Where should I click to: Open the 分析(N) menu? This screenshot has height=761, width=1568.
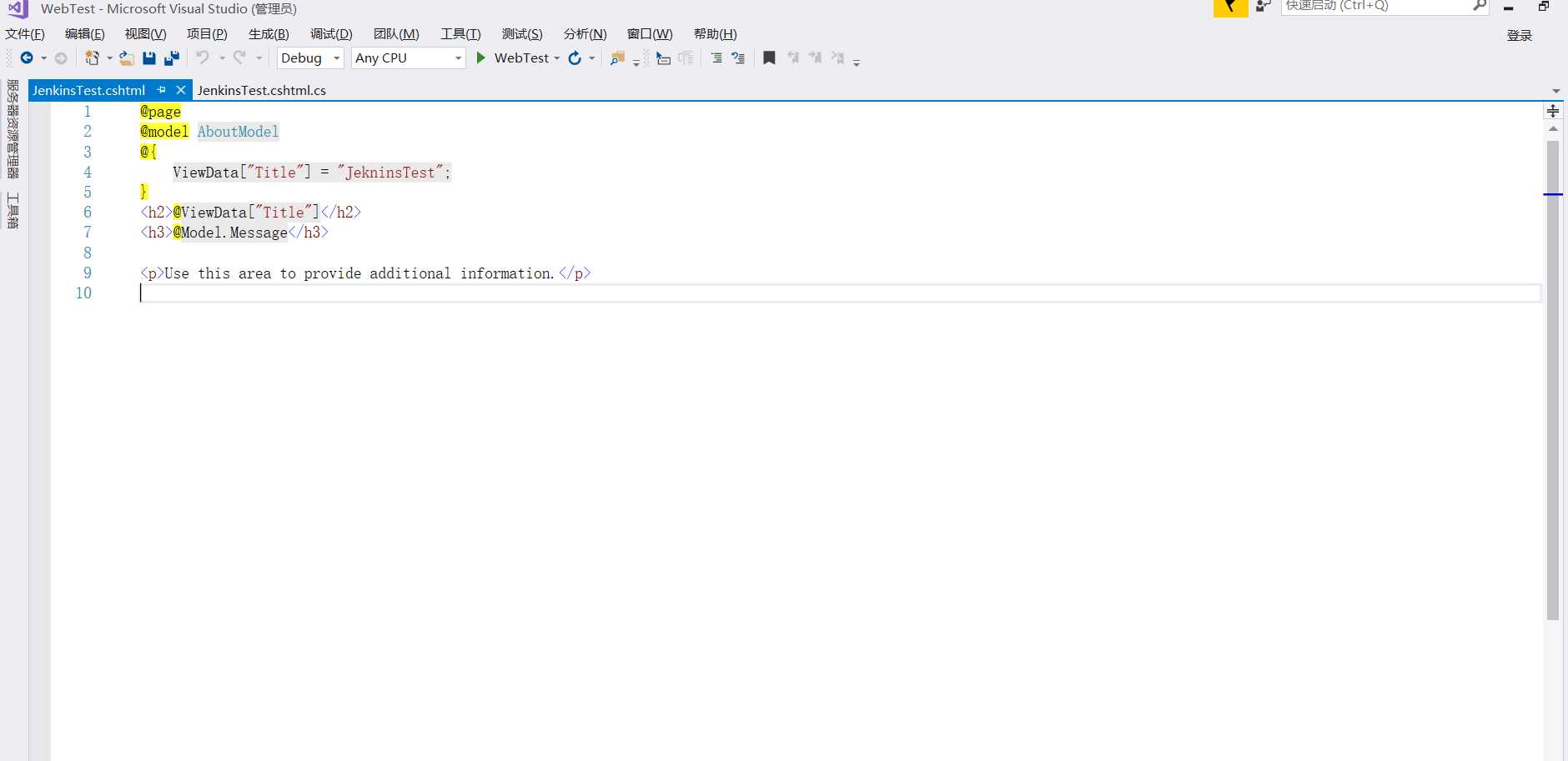[x=585, y=34]
